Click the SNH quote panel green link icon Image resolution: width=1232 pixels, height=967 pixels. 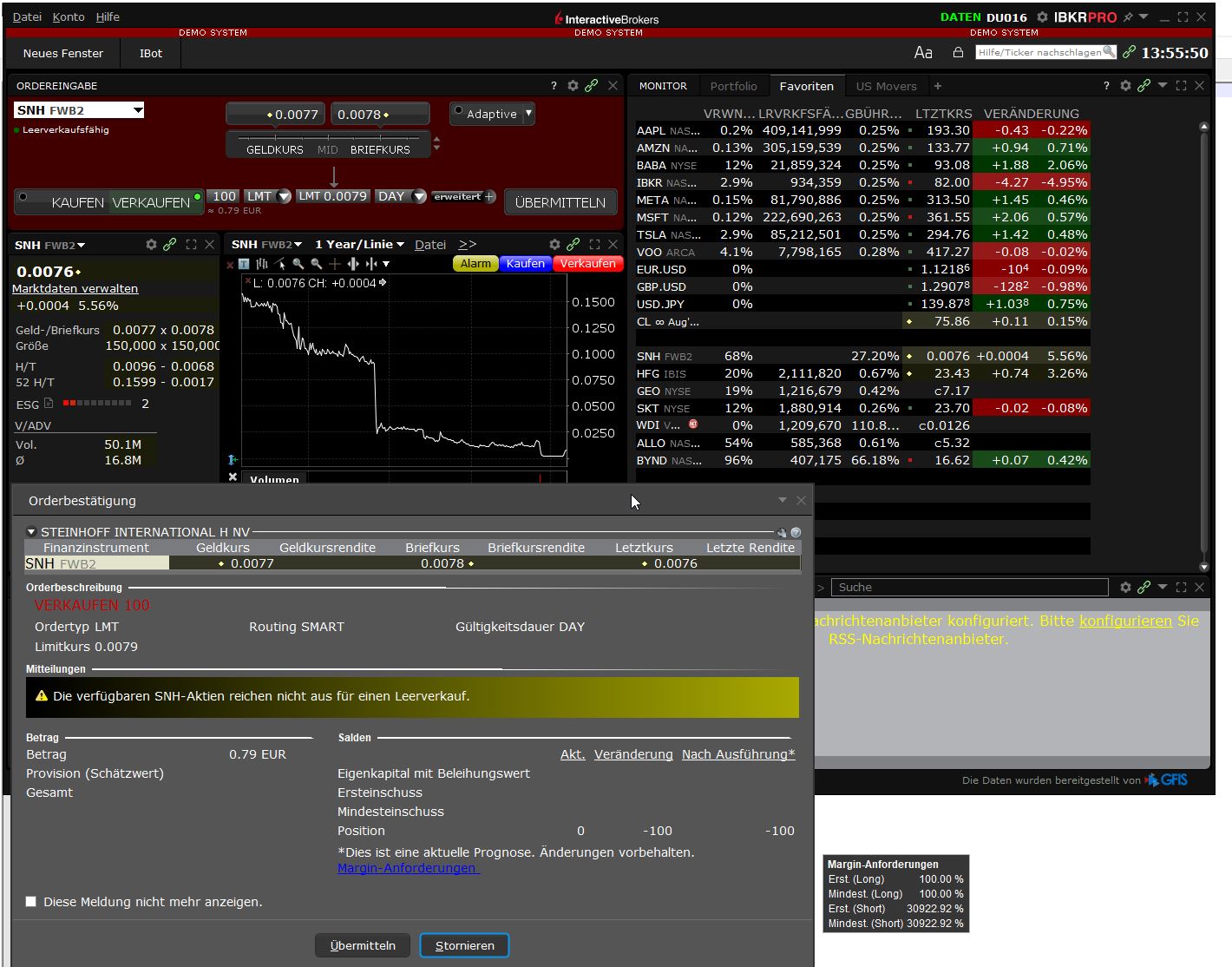click(170, 245)
